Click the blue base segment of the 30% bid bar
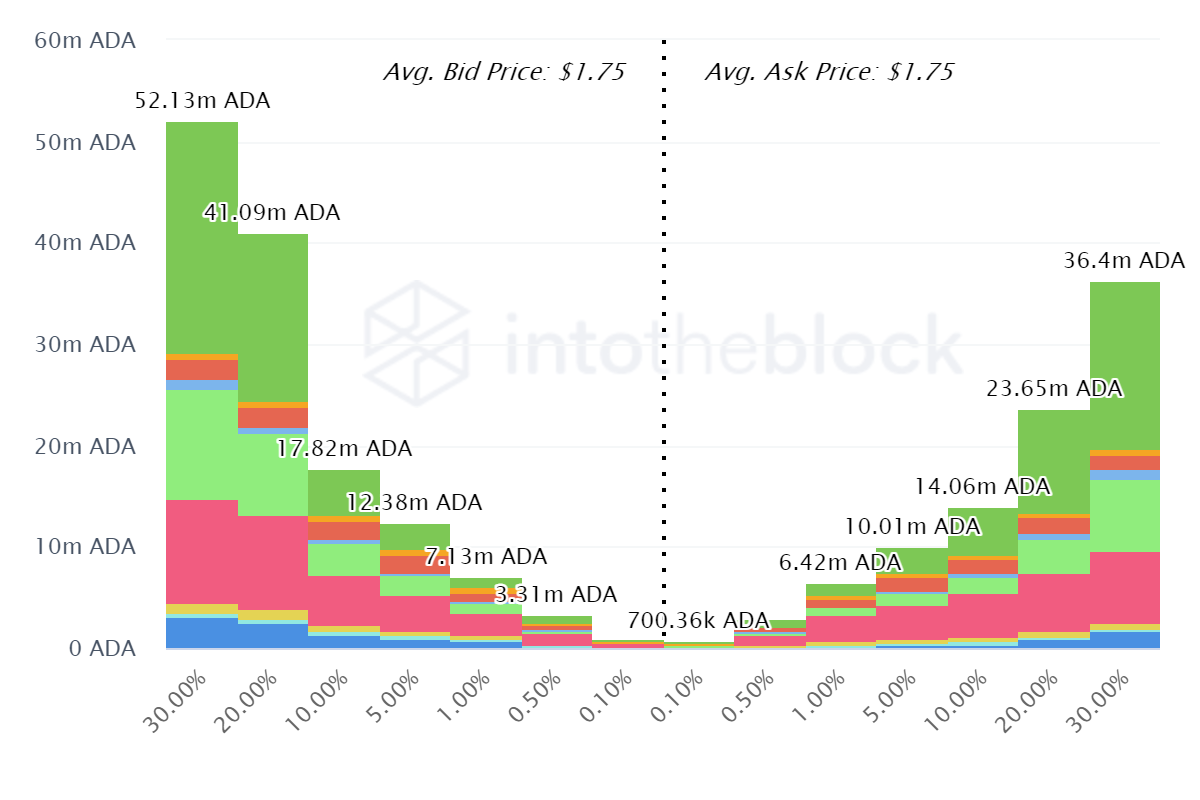1200x800 pixels. click(202, 633)
